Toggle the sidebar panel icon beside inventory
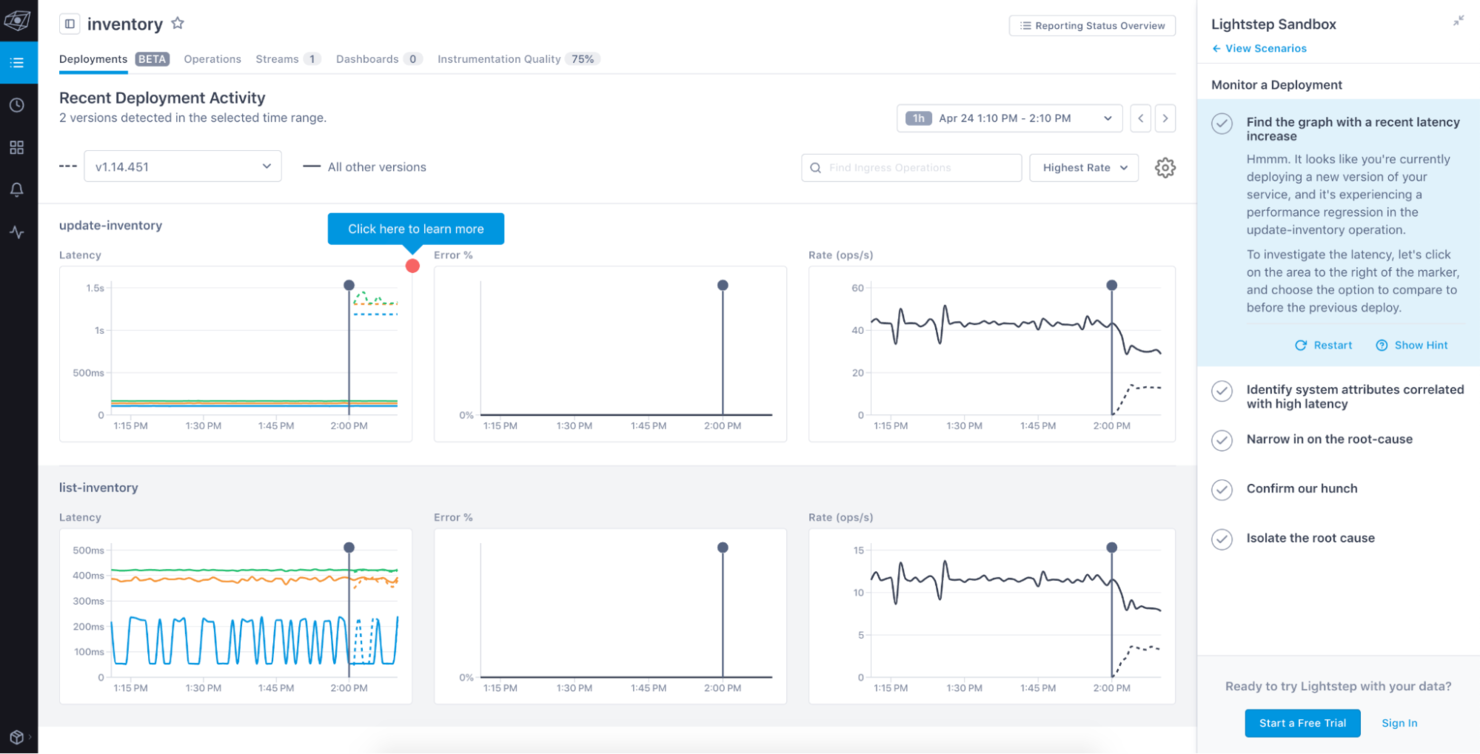Viewport: 1480px width, 754px height. [67, 23]
